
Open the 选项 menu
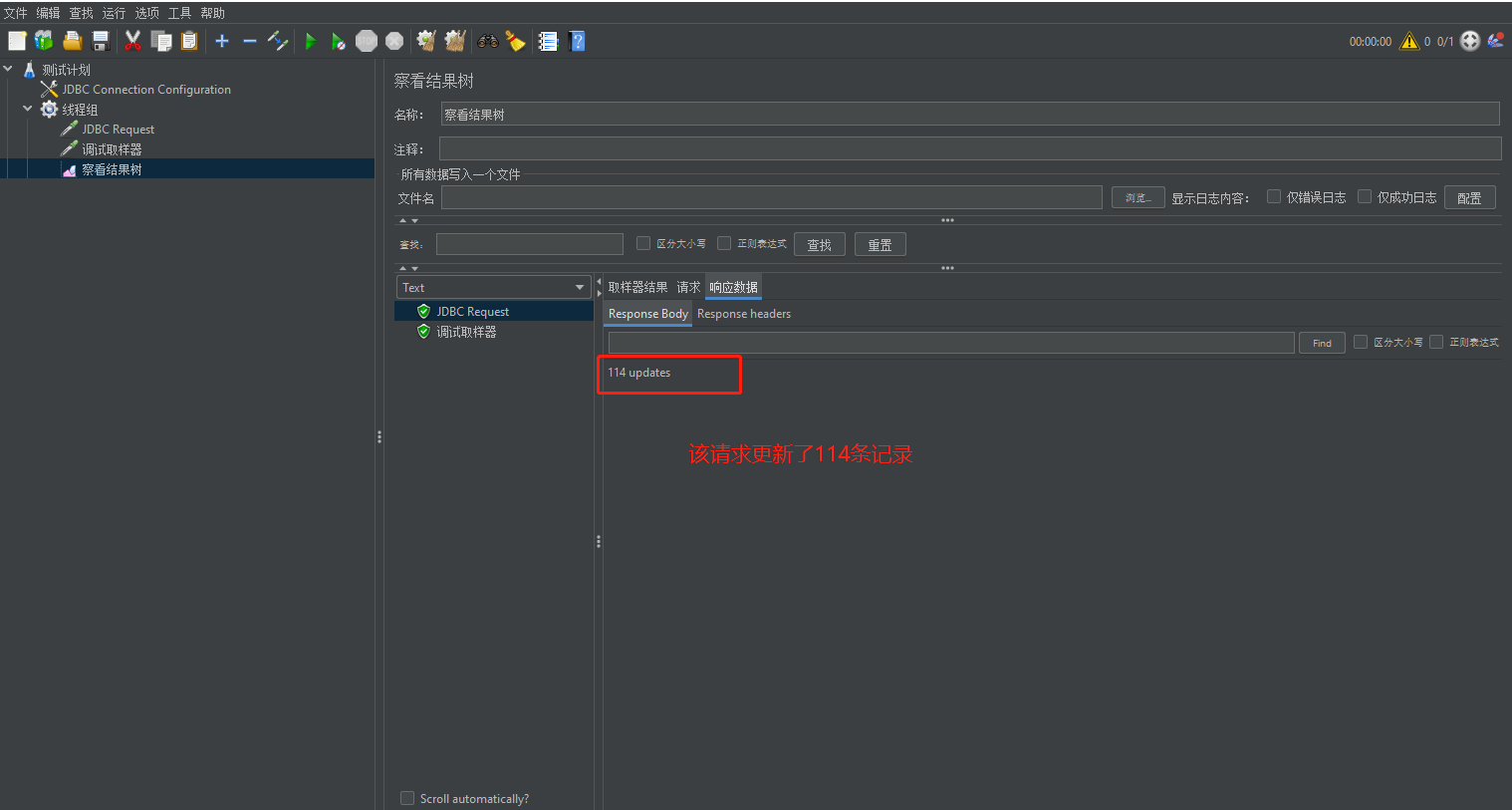pyautogui.click(x=147, y=13)
